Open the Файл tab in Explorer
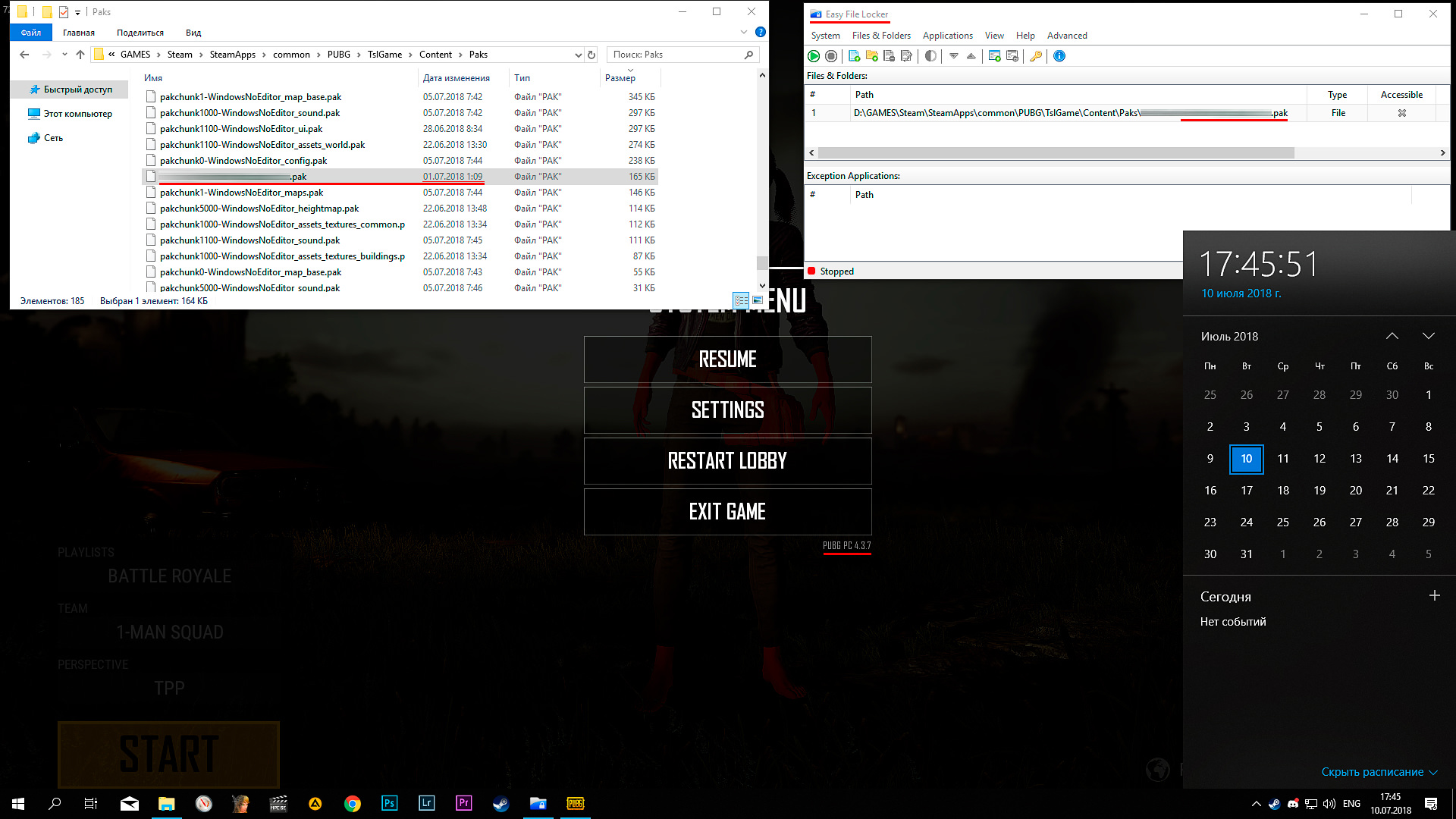Screen dimensions: 1456x819 (31, 33)
